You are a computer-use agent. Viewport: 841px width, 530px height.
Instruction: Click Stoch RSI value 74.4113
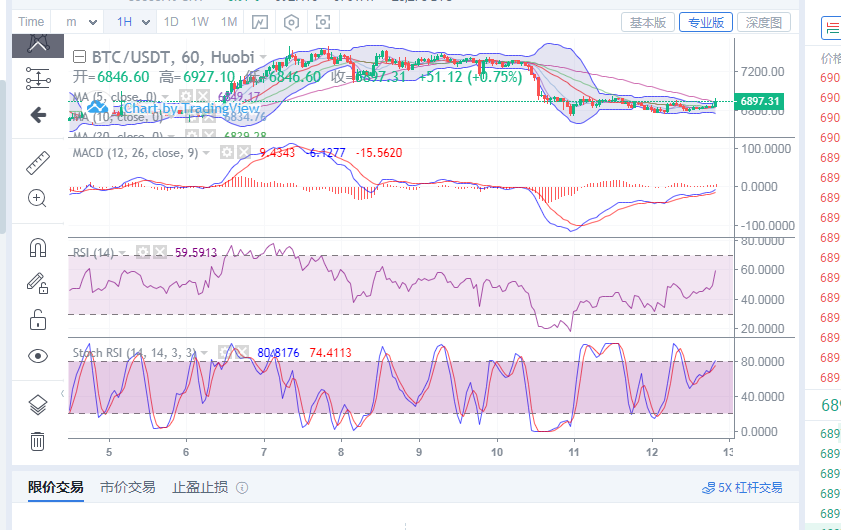pyautogui.click(x=330, y=352)
